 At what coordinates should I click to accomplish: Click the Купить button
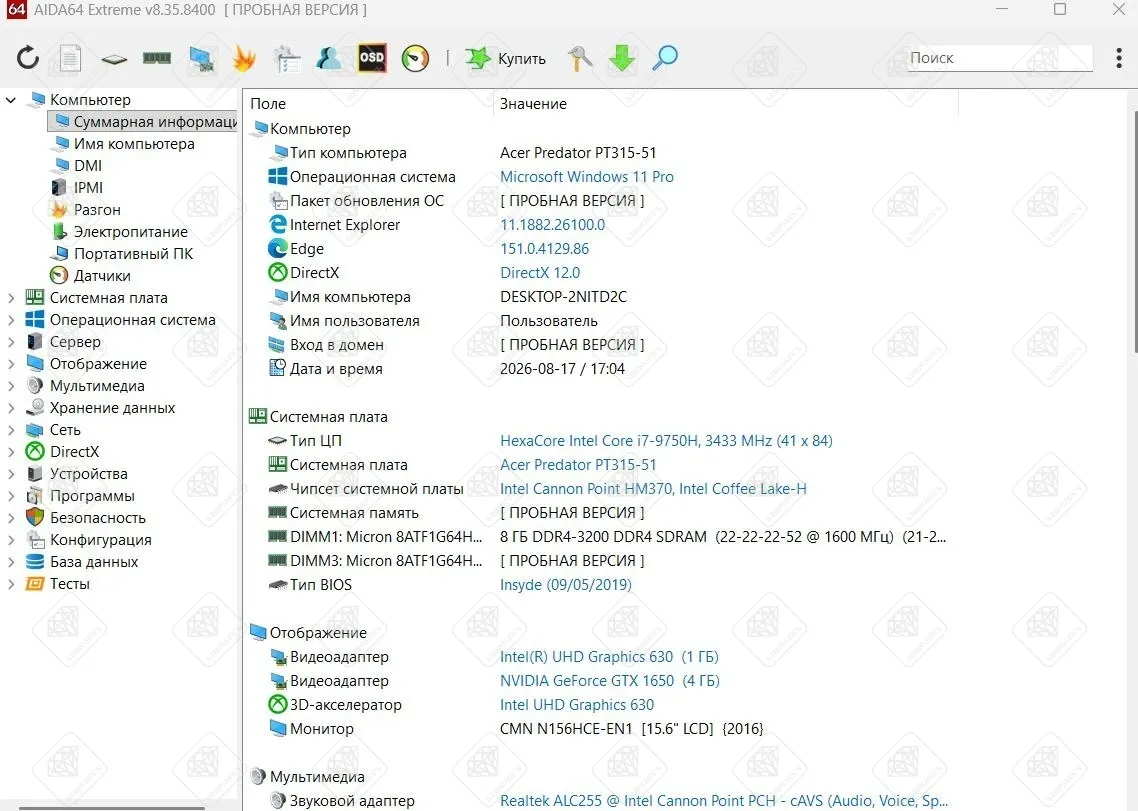pyautogui.click(x=505, y=58)
